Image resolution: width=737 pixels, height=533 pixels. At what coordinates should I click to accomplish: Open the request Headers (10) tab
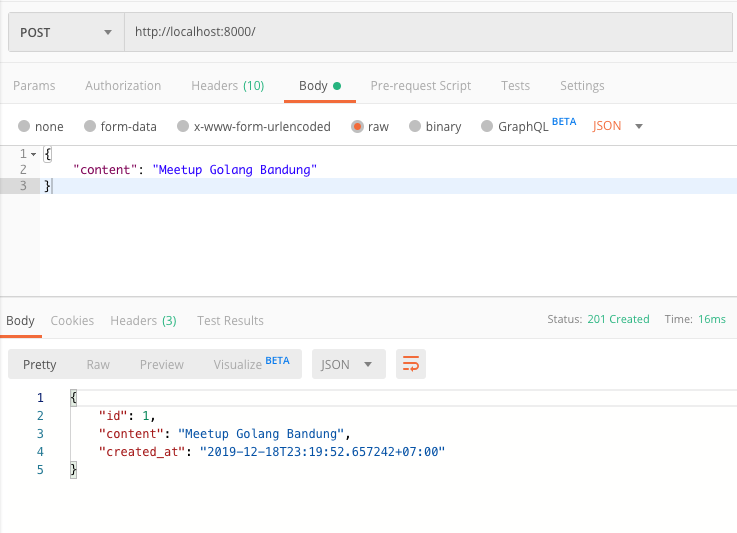pos(227,86)
